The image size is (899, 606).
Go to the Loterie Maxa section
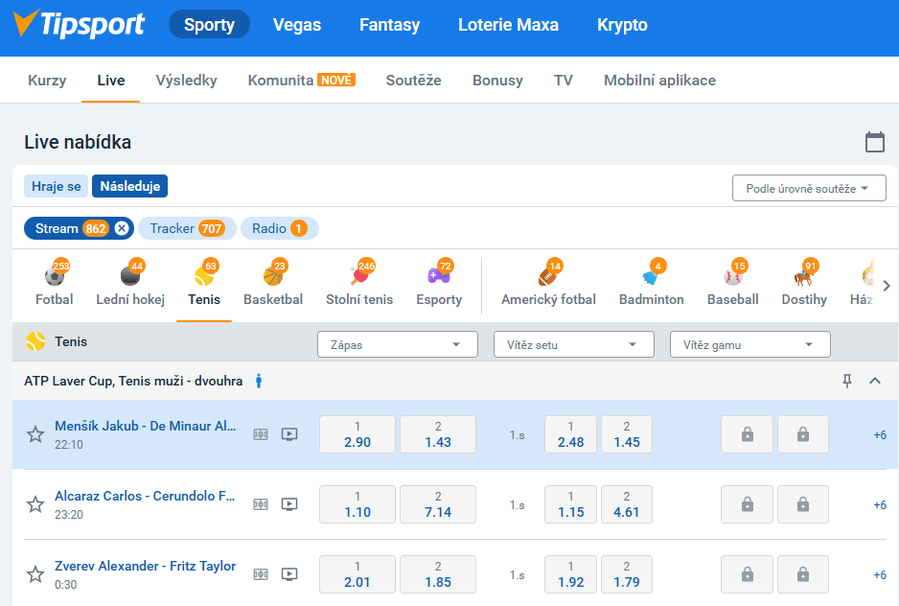508,25
